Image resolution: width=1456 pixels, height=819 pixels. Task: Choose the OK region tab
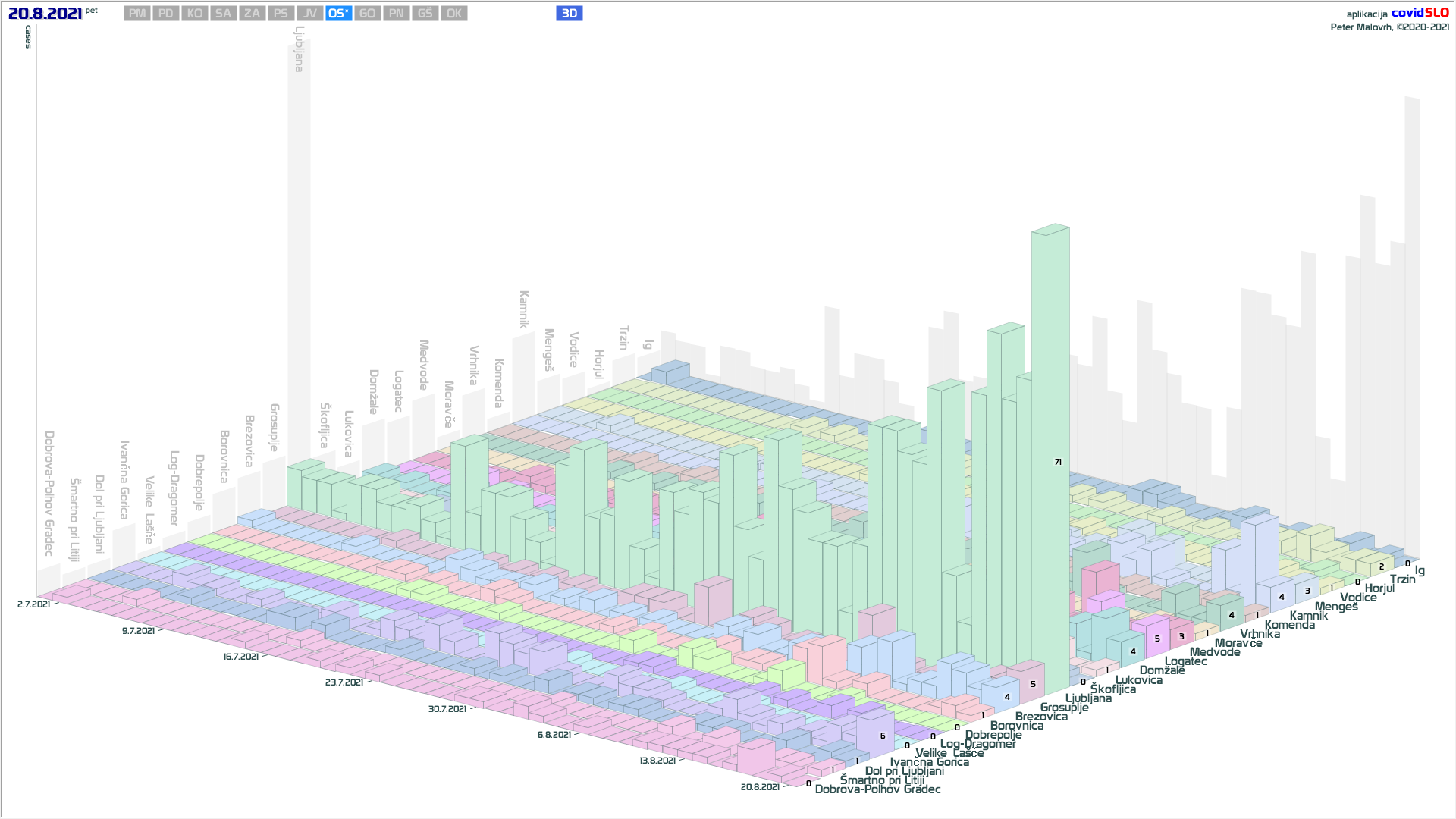click(x=453, y=14)
